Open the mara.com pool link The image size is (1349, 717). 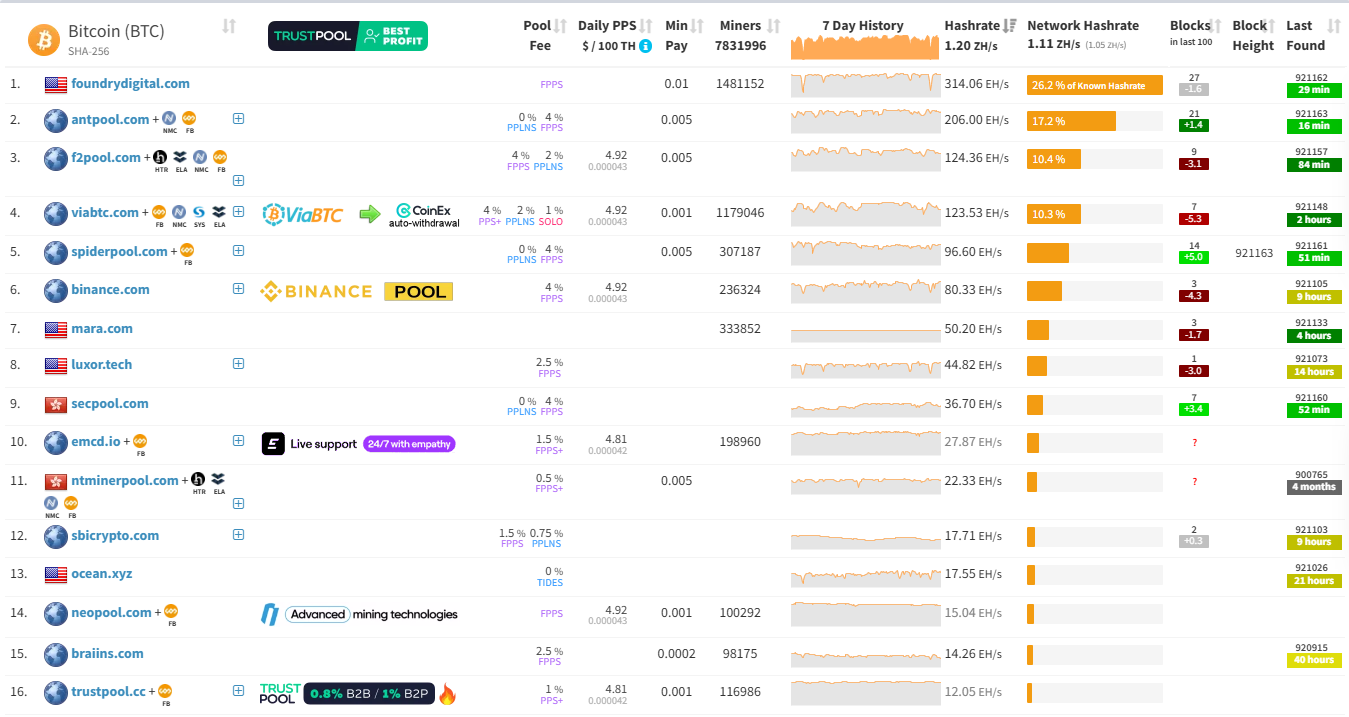(102, 328)
